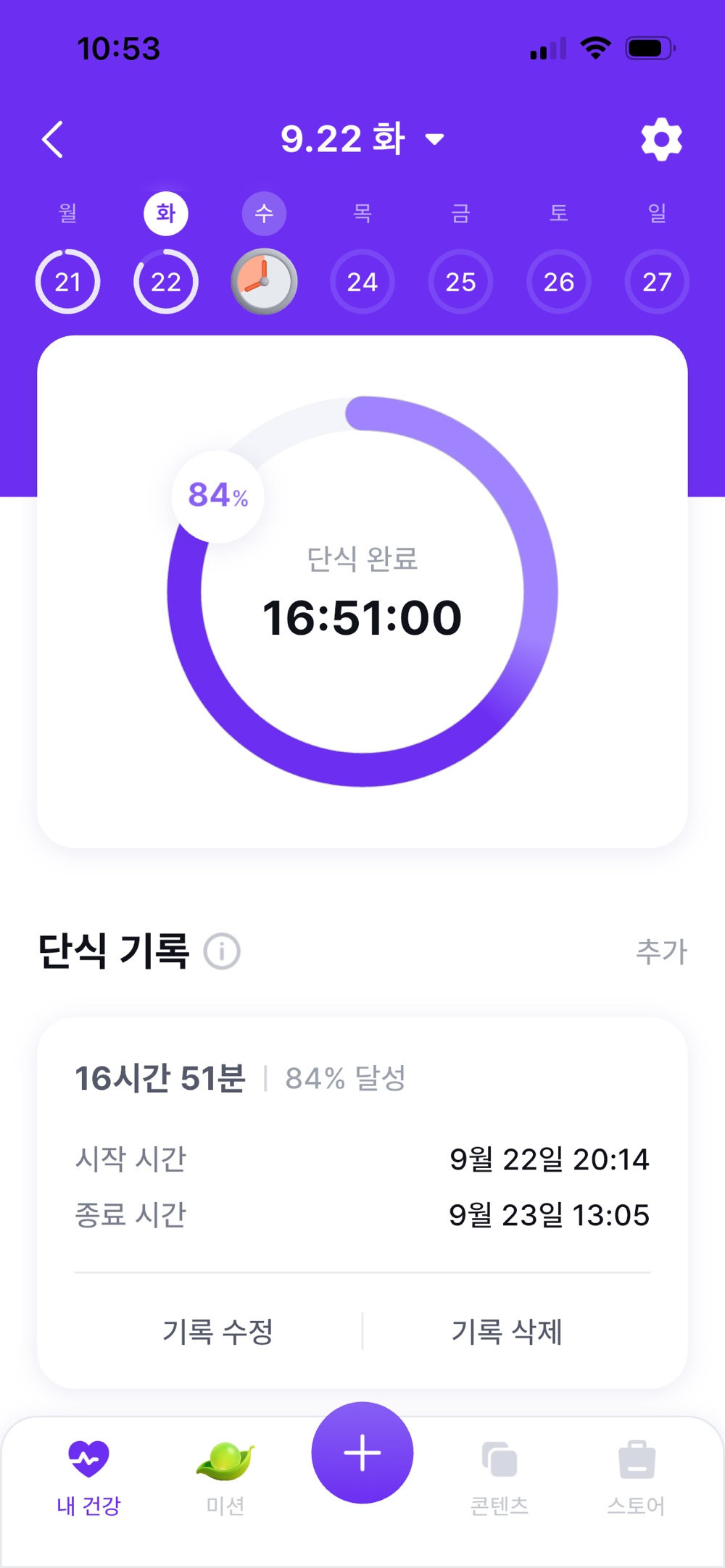Tap the info icon beside 단식 기록
Image resolution: width=725 pixels, height=1568 pixels.
pyautogui.click(x=222, y=951)
